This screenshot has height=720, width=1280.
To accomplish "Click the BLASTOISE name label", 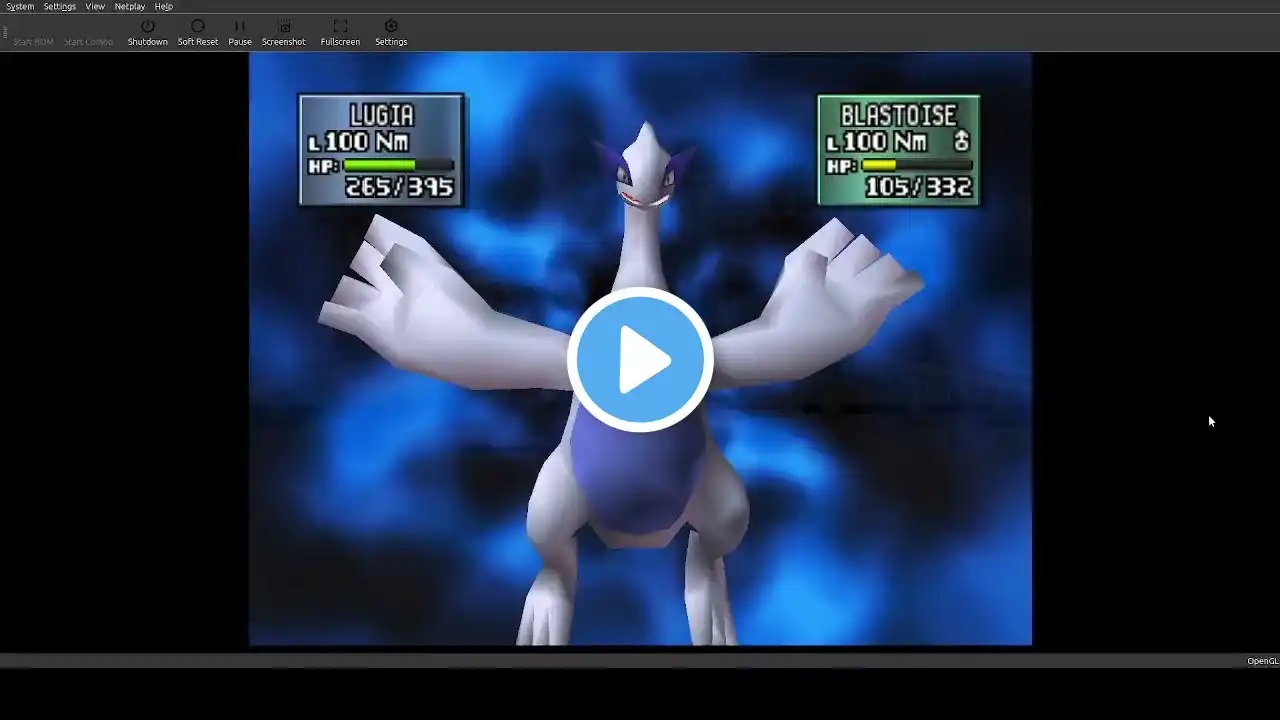I will pos(899,116).
